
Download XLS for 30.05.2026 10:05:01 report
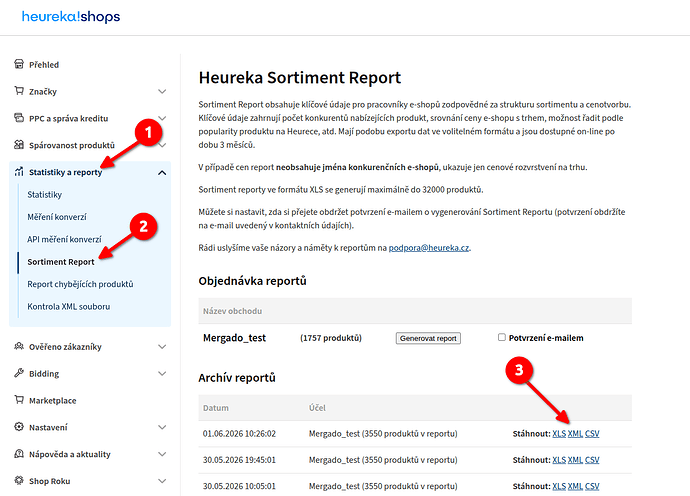pyautogui.click(x=559, y=486)
